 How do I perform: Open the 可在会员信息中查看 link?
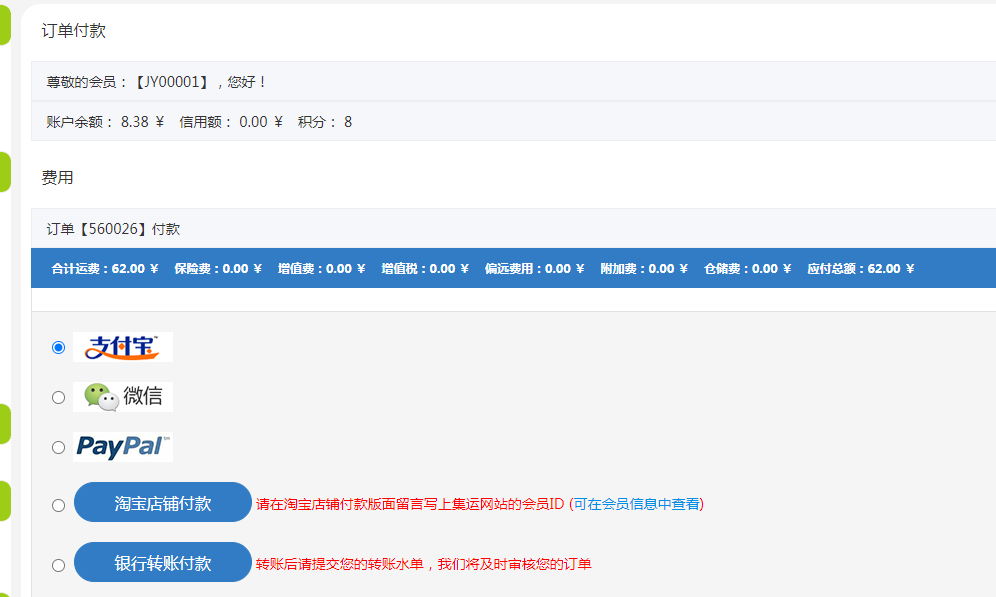click(x=636, y=504)
